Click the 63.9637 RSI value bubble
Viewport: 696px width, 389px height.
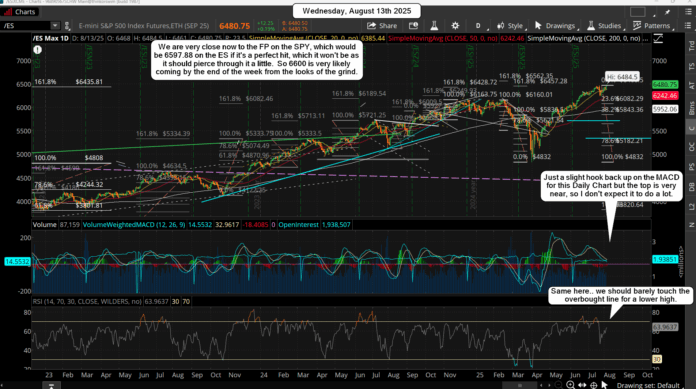tap(665, 327)
